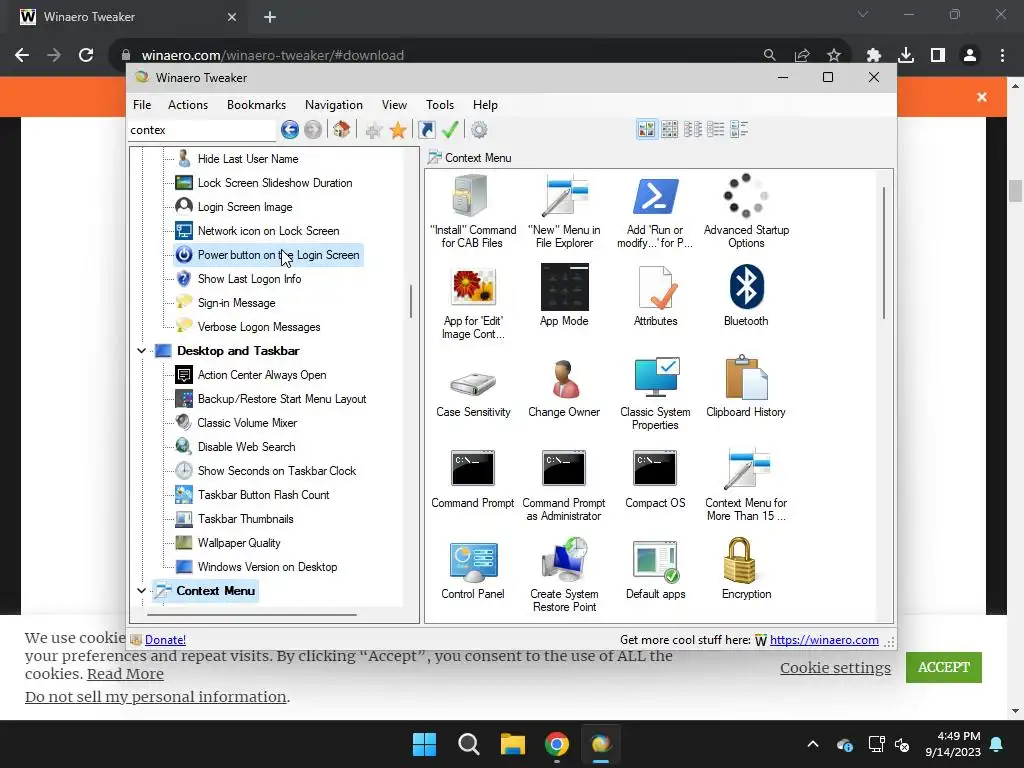Click the green checkmark apply icon
The image size is (1024, 768).
pyautogui.click(x=450, y=129)
